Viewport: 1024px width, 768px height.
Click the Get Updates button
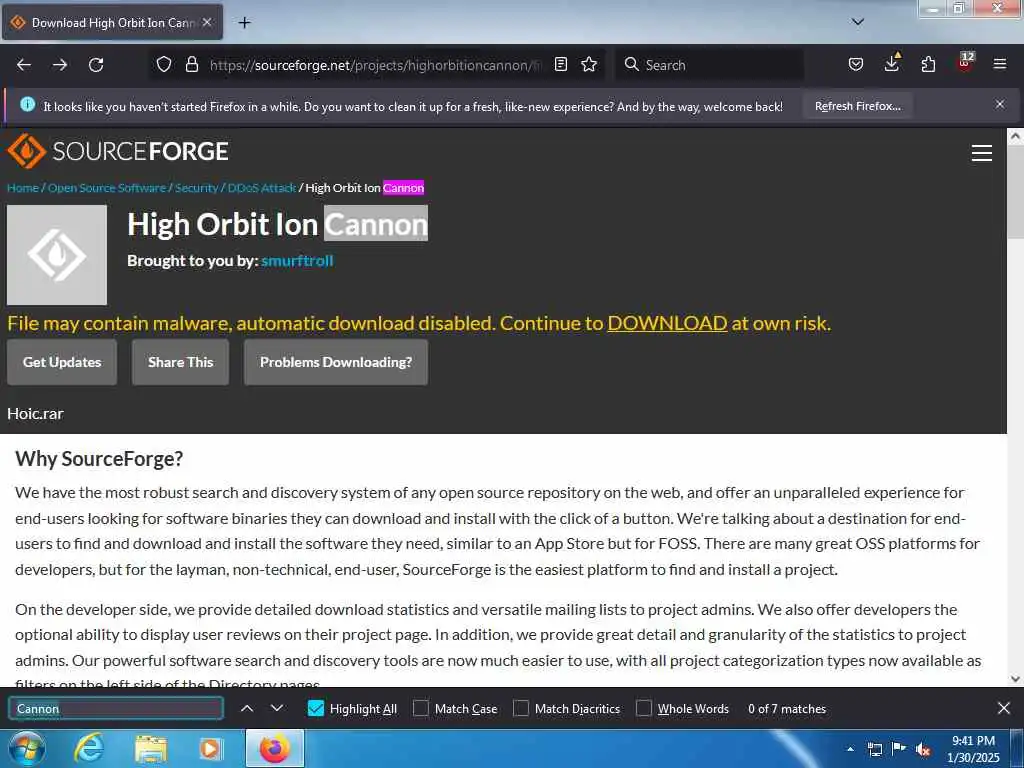pos(62,362)
